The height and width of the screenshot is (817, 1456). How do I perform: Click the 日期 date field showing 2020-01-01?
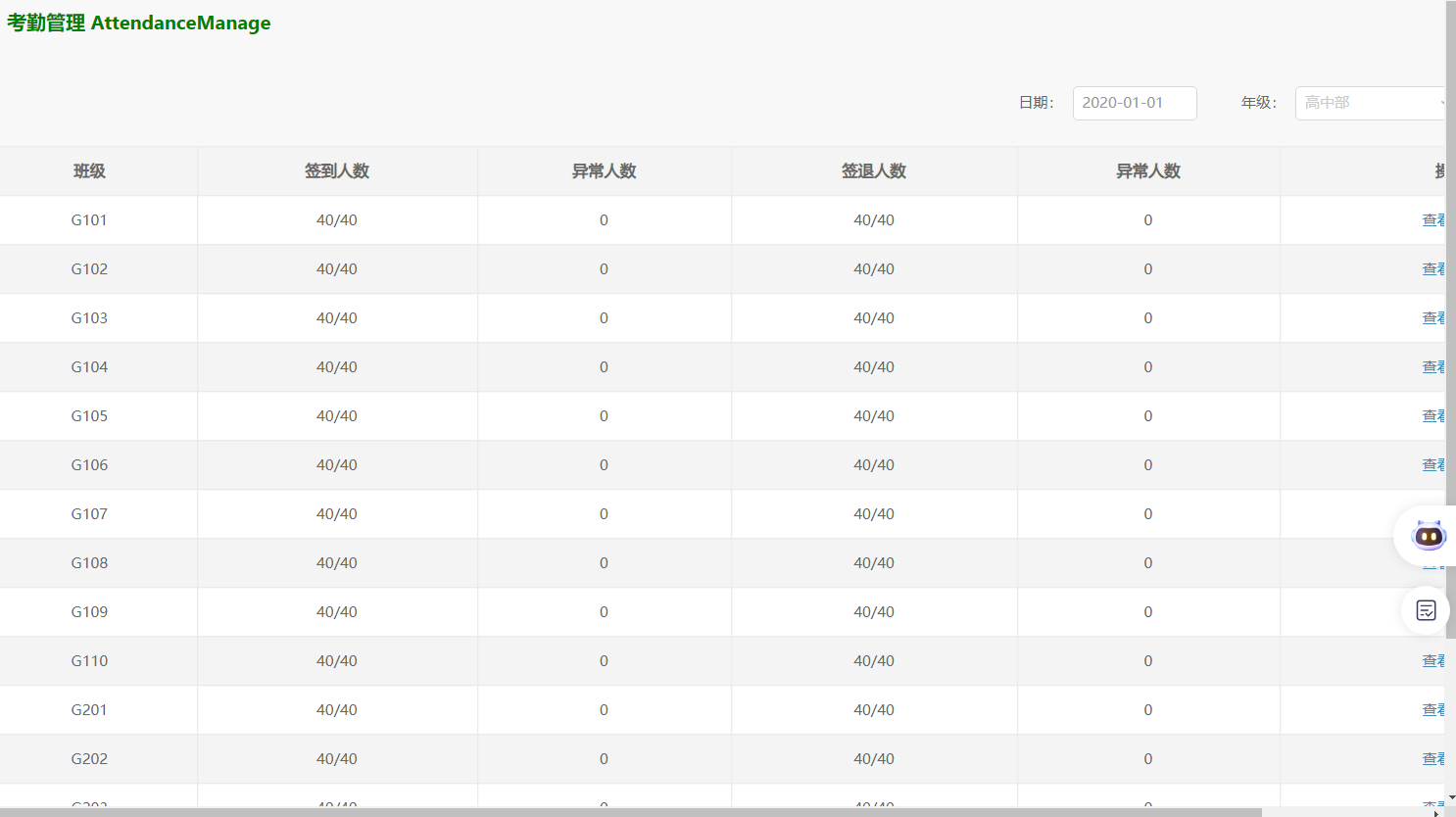[x=1135, y=103]
